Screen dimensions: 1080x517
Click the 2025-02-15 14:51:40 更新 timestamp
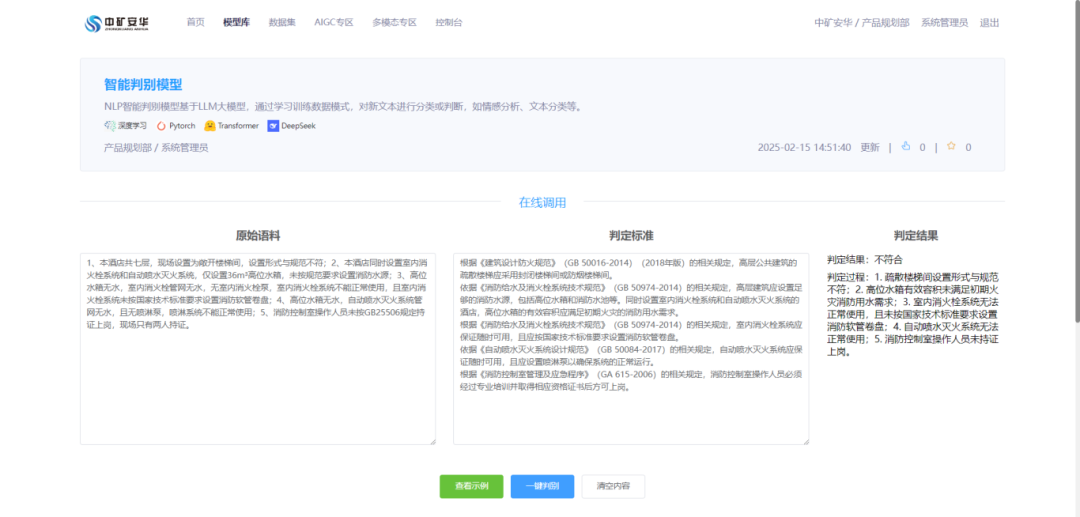818,147
